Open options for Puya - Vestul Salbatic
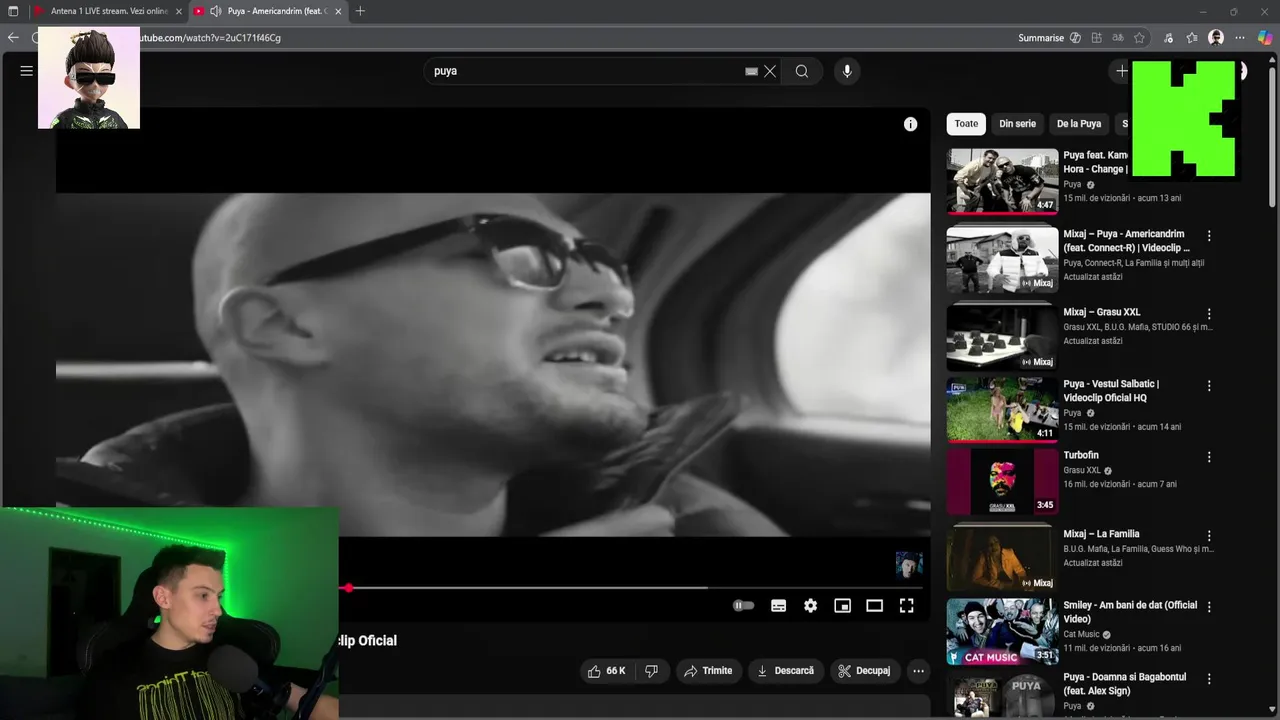This screenshot has width=1280, height=720. (x=1209, y=386)
